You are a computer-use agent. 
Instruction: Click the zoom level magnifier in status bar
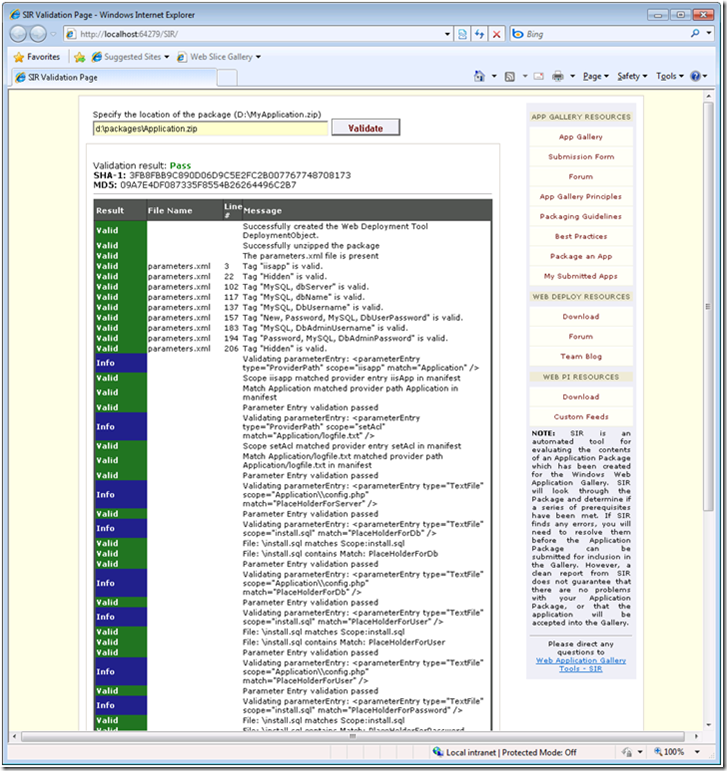click(658, 752)
